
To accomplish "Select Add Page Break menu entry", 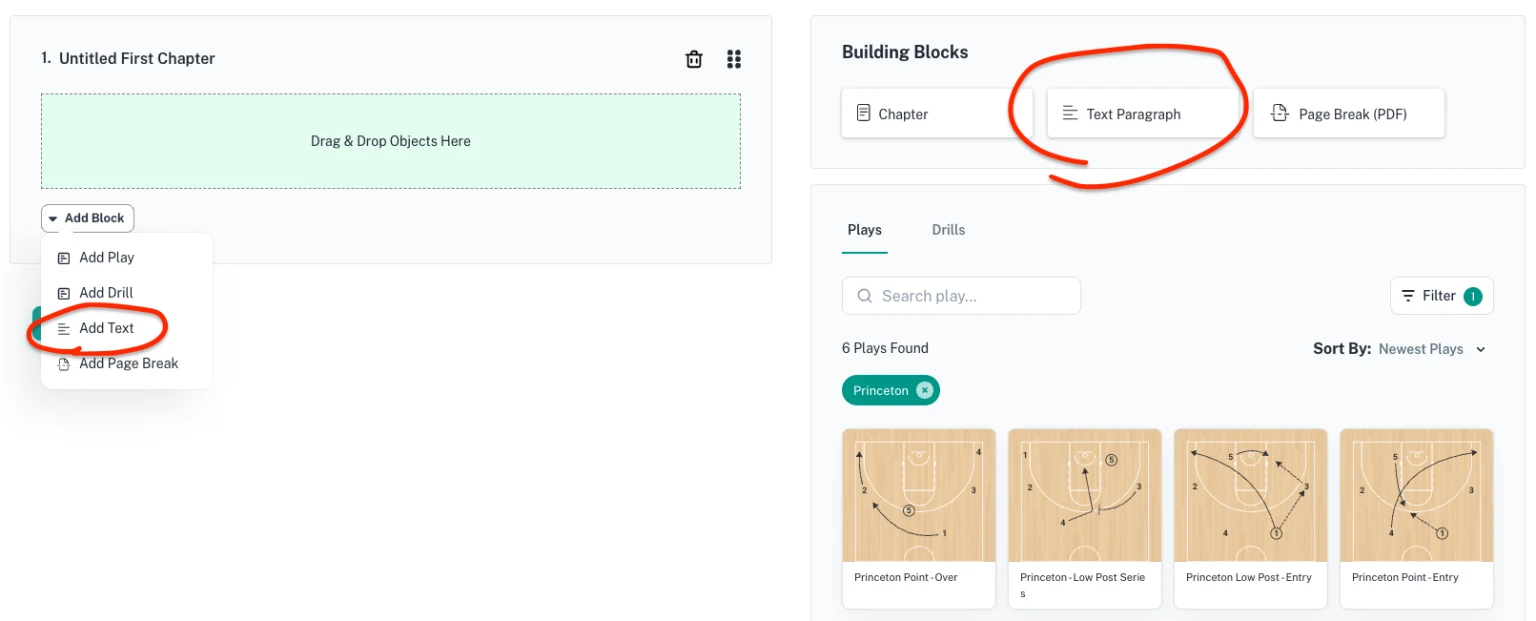I will [128, 363].
